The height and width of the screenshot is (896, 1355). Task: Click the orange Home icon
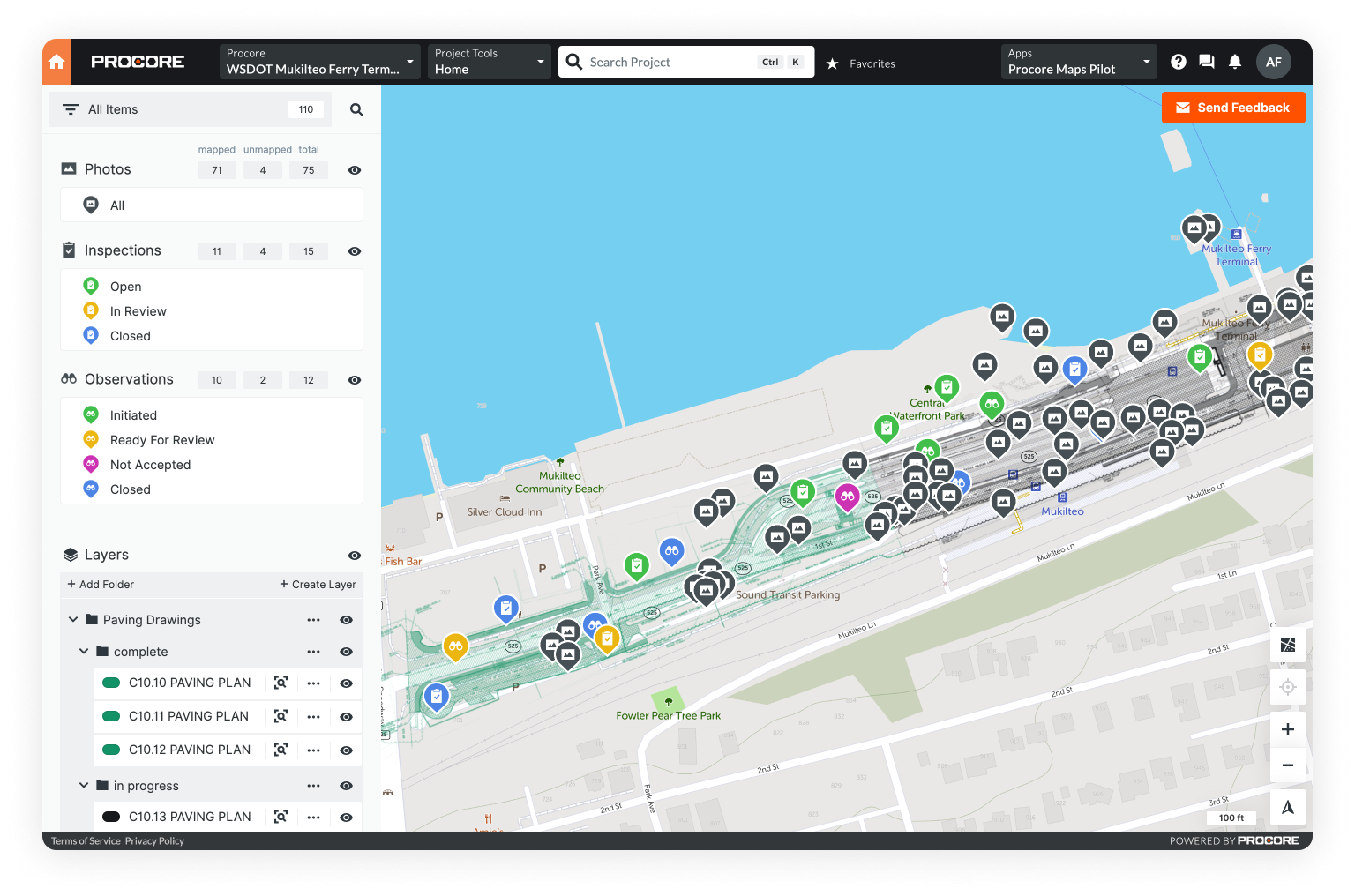coord(56,62)
